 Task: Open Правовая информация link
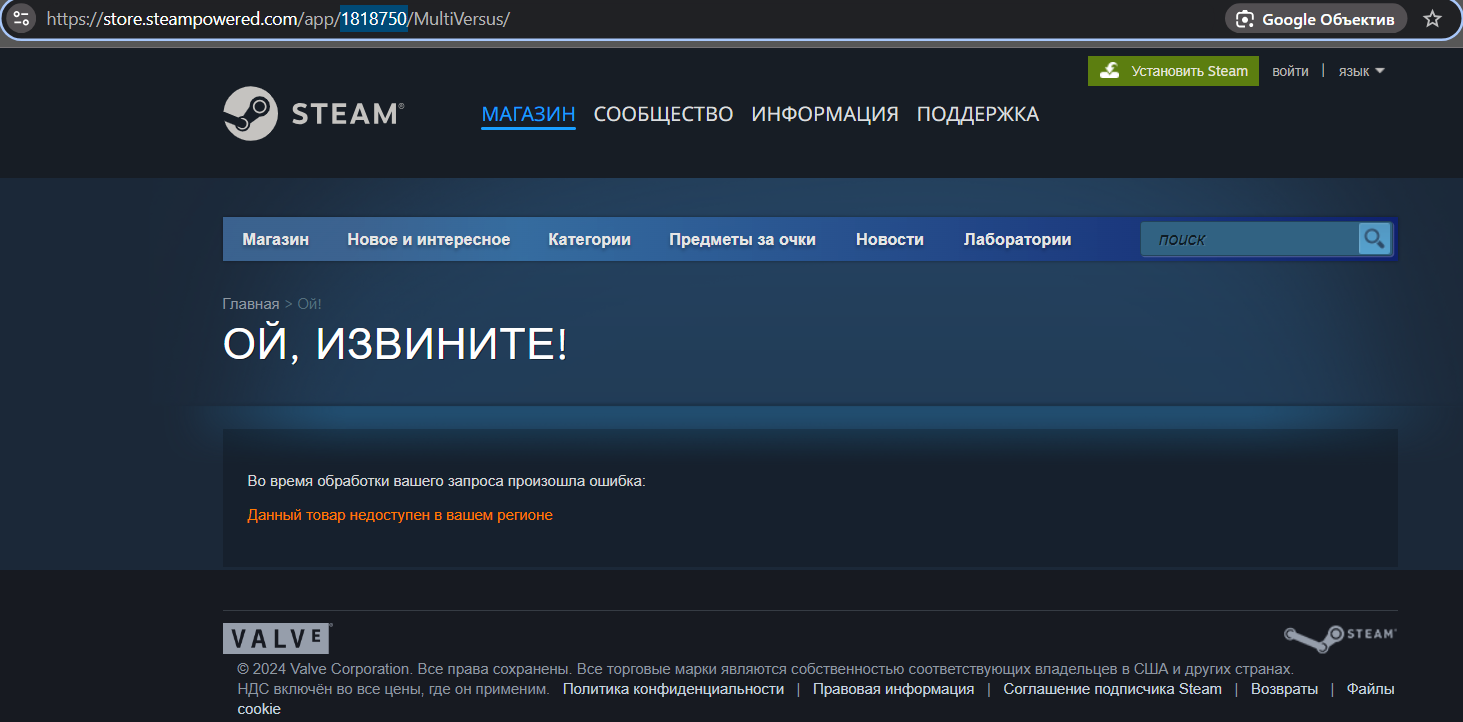click(893, 689)
